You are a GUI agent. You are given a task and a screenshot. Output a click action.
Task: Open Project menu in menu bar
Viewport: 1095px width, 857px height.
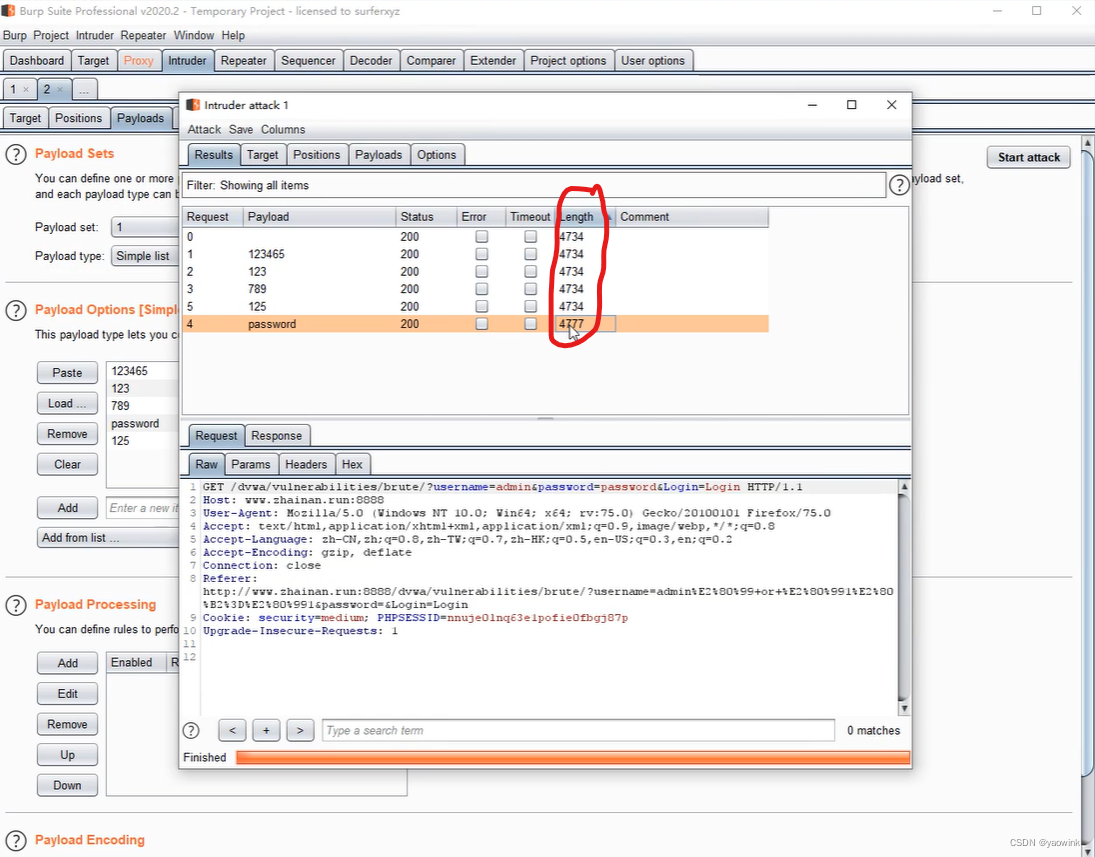tap(51, 36)
